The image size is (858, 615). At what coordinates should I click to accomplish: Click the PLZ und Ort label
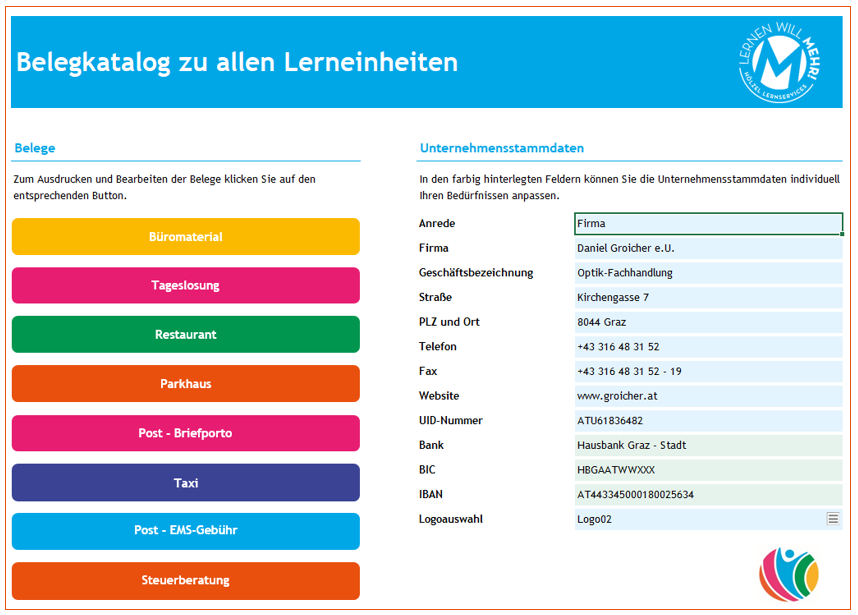[449, 322]
